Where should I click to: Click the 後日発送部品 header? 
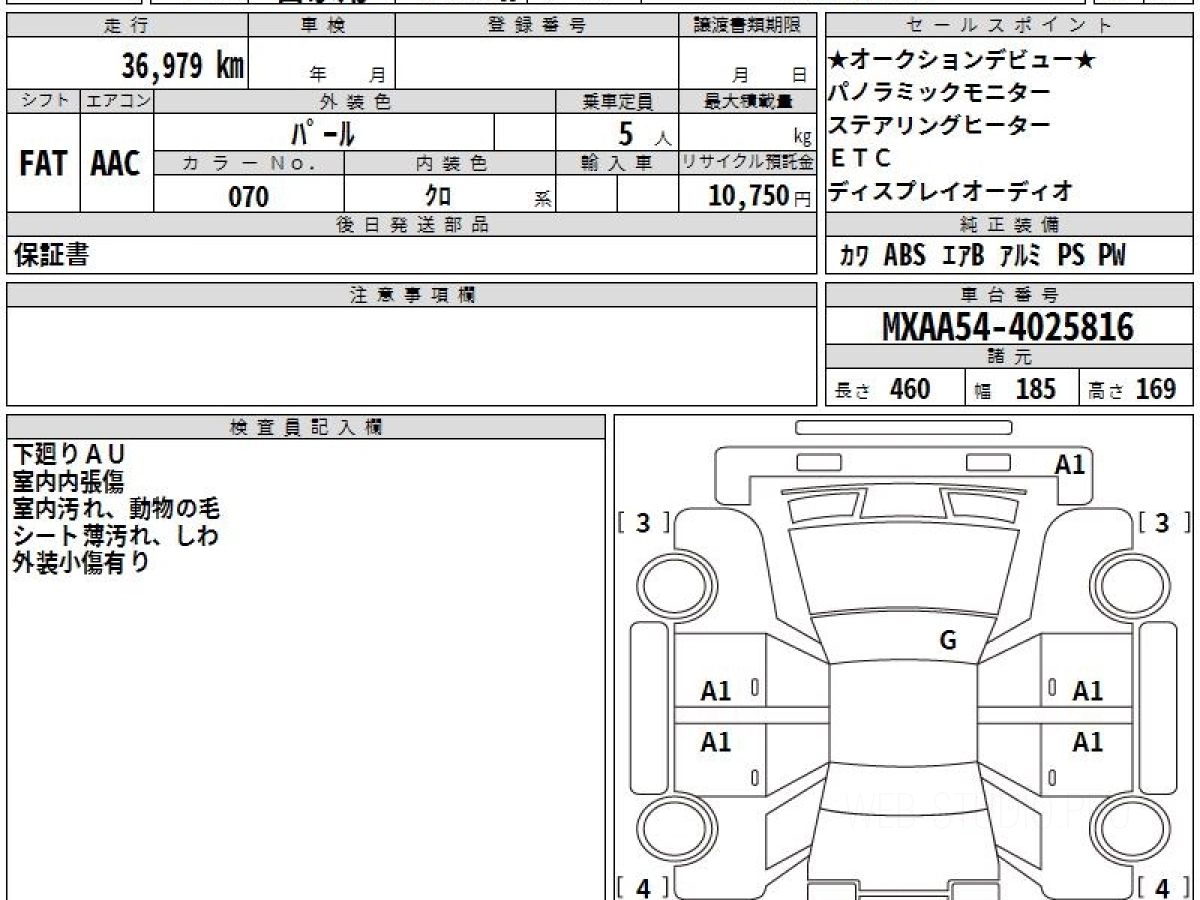pyautogui.click(x=411, y=224)
